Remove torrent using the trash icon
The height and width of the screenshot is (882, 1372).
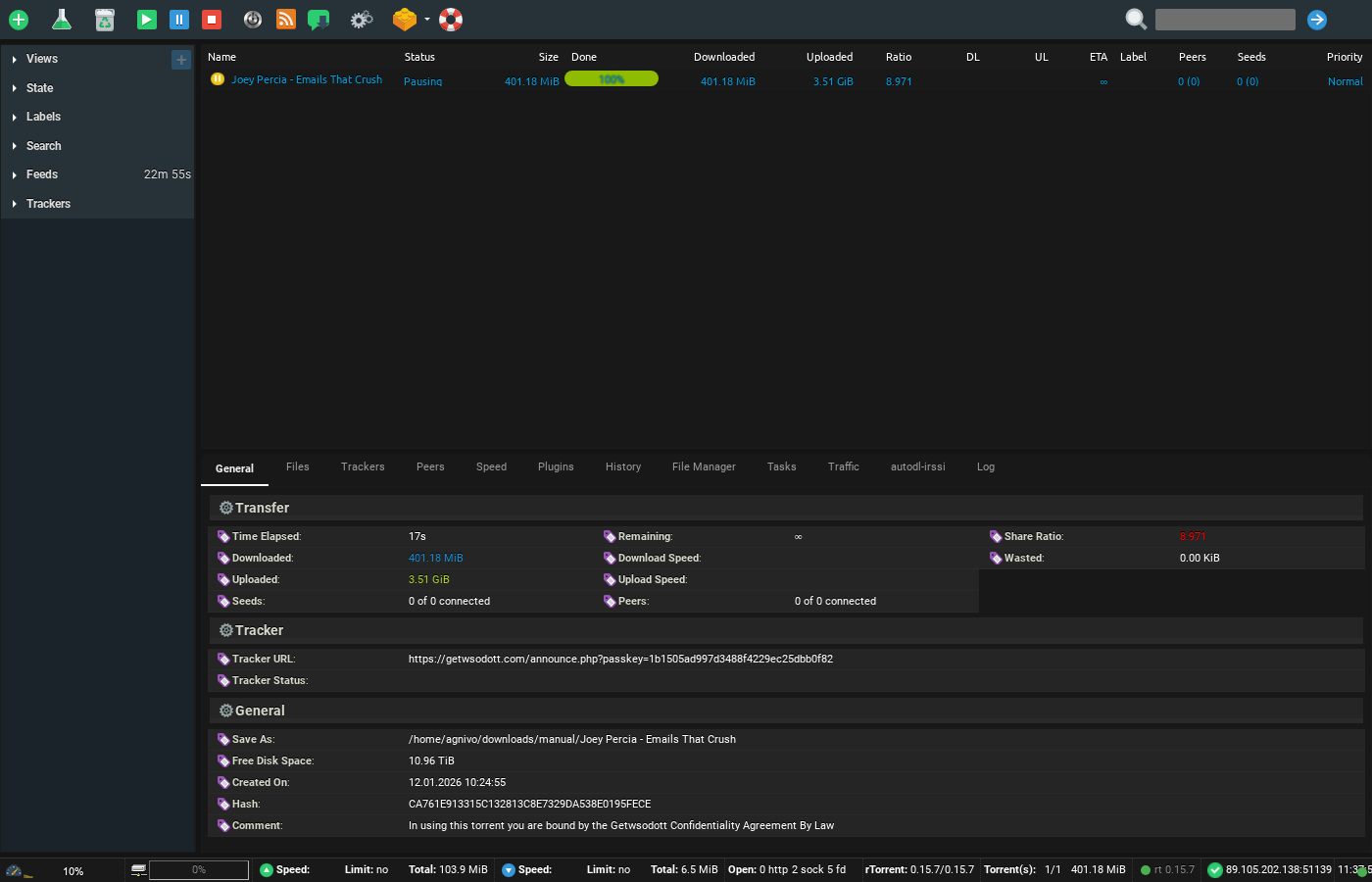[x=105, y=20]
